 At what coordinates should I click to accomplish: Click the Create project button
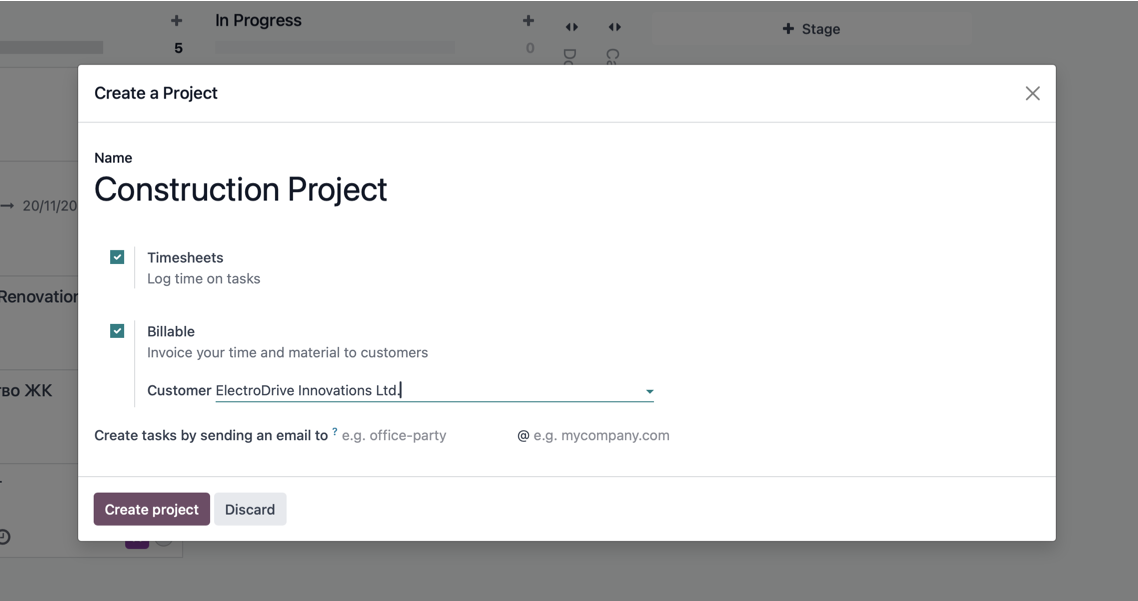tap(152, 510)
